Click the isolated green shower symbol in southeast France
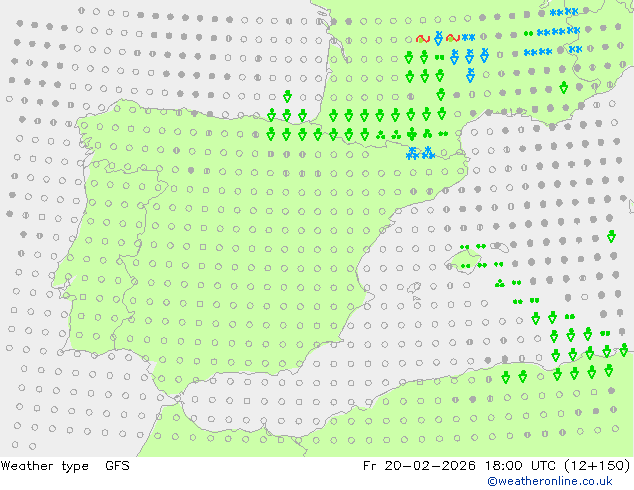This screenshot has height=490, width=634. click(564, 87)
